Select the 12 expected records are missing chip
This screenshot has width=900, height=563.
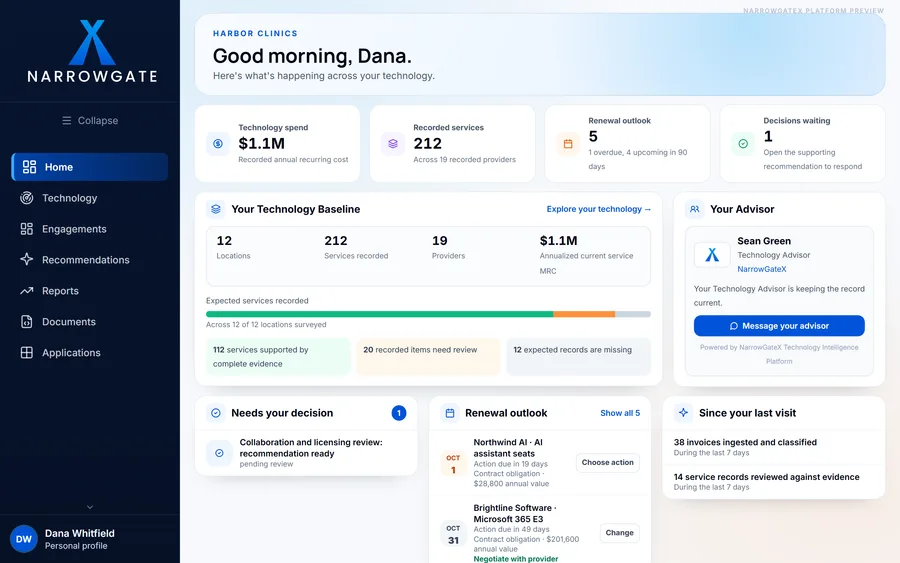[579, 356]
